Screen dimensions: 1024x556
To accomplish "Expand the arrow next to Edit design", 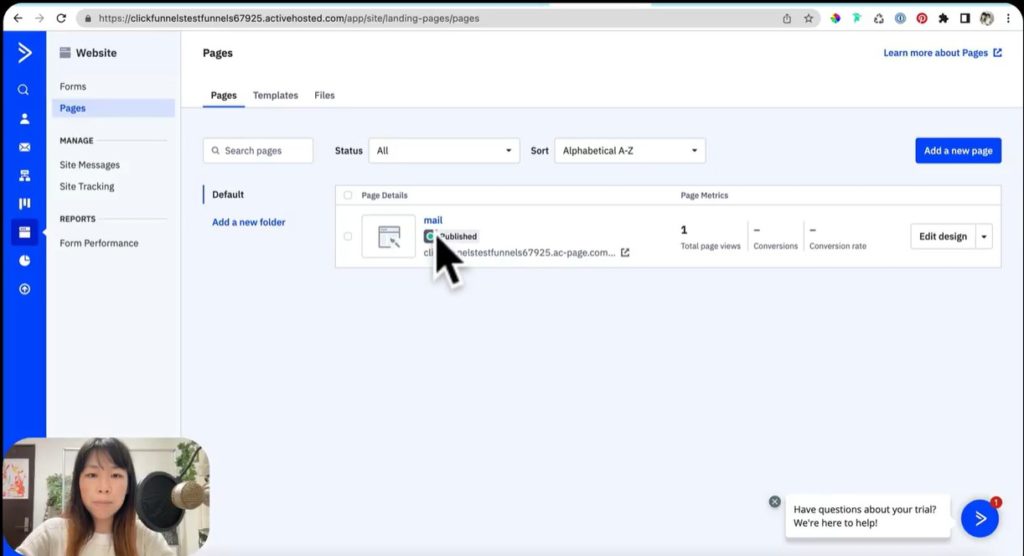I will pyautogui.click(x=984, y=236).
